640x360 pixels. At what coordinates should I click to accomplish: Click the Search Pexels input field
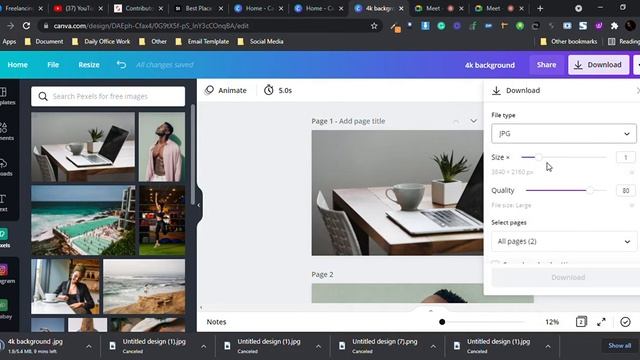pyautogui.click(x=108, y=96)
